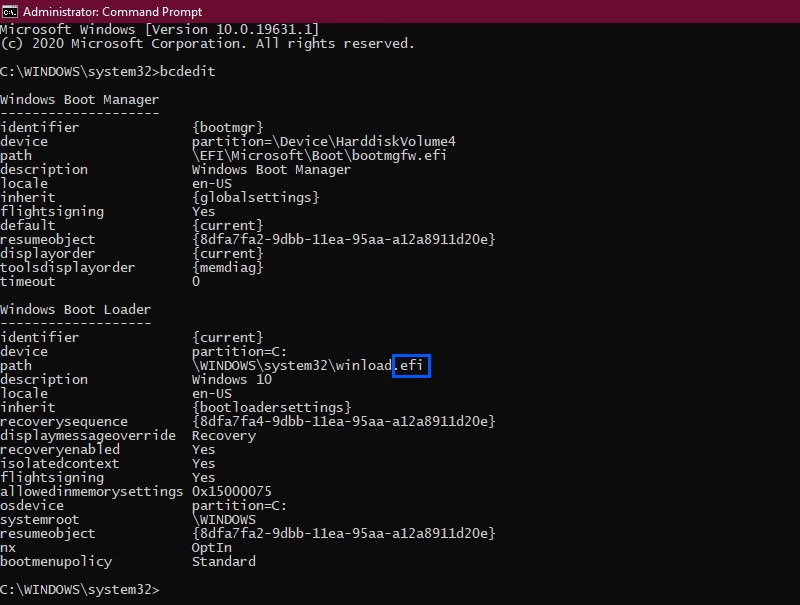Click the typed bcdedit command text
The image size is (800, 605).
[x=187, y=71]
